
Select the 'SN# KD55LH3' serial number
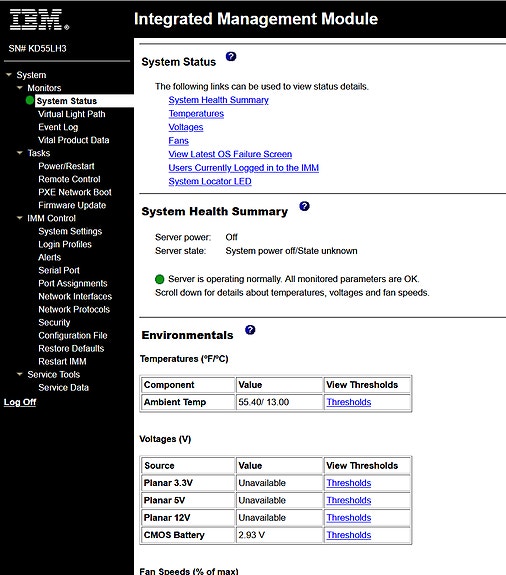point(37,48)
